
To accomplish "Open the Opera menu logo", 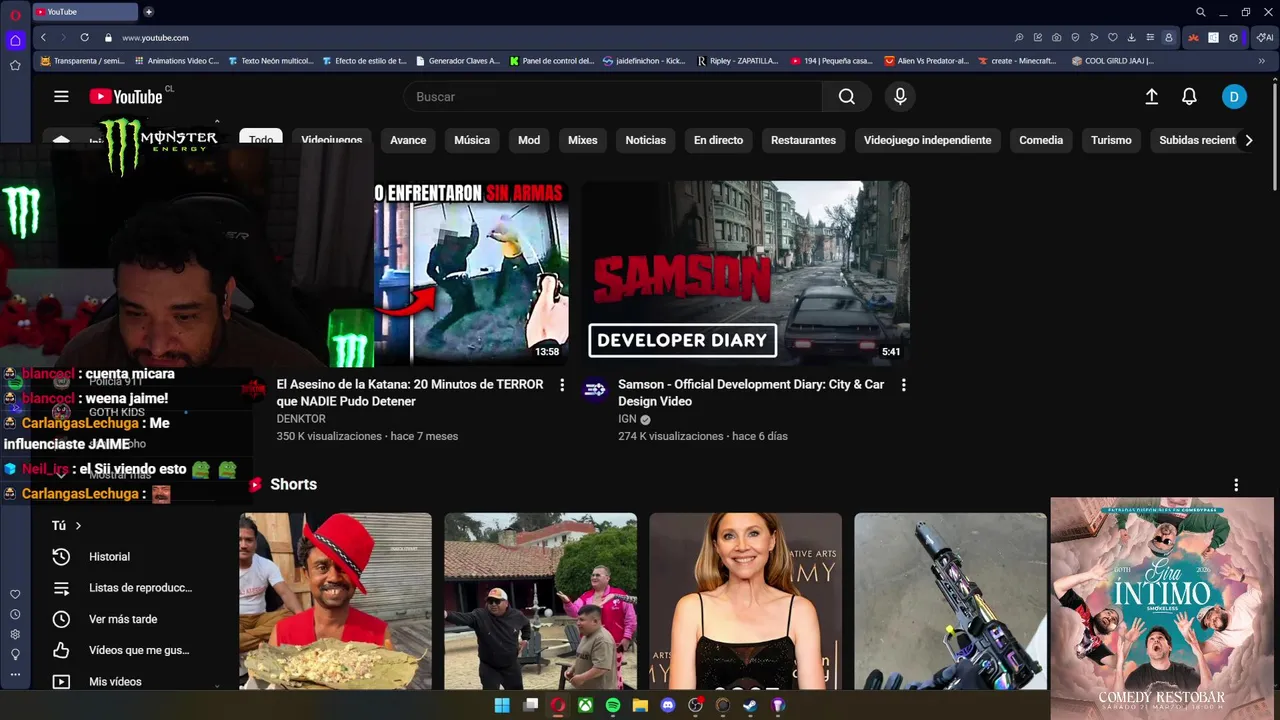I will [15, 14].
